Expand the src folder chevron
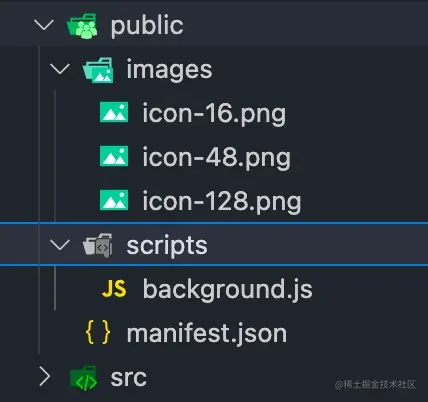Image resolution: width=428 pixels, height=402 pixels. (44, 376)
